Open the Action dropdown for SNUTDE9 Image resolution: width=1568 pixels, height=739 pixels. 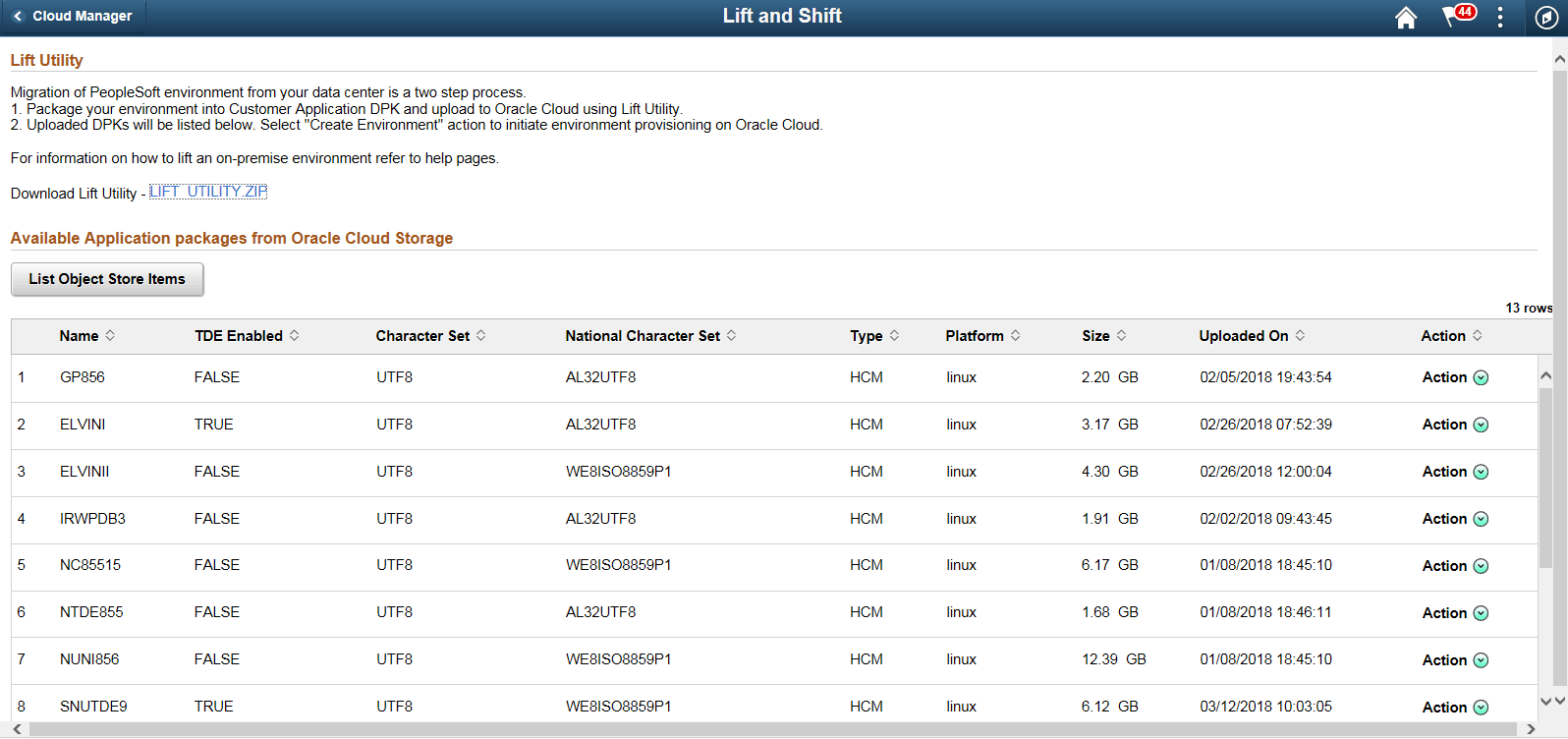1455,708
